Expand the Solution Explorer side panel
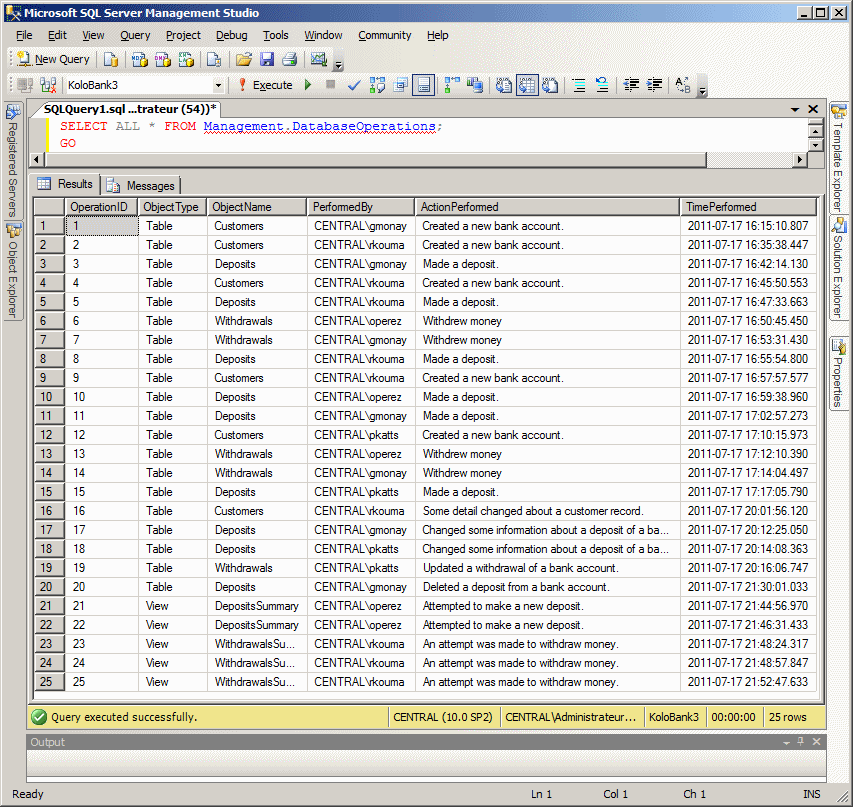Viewport: 853px width, 807px height. [838, 267]
